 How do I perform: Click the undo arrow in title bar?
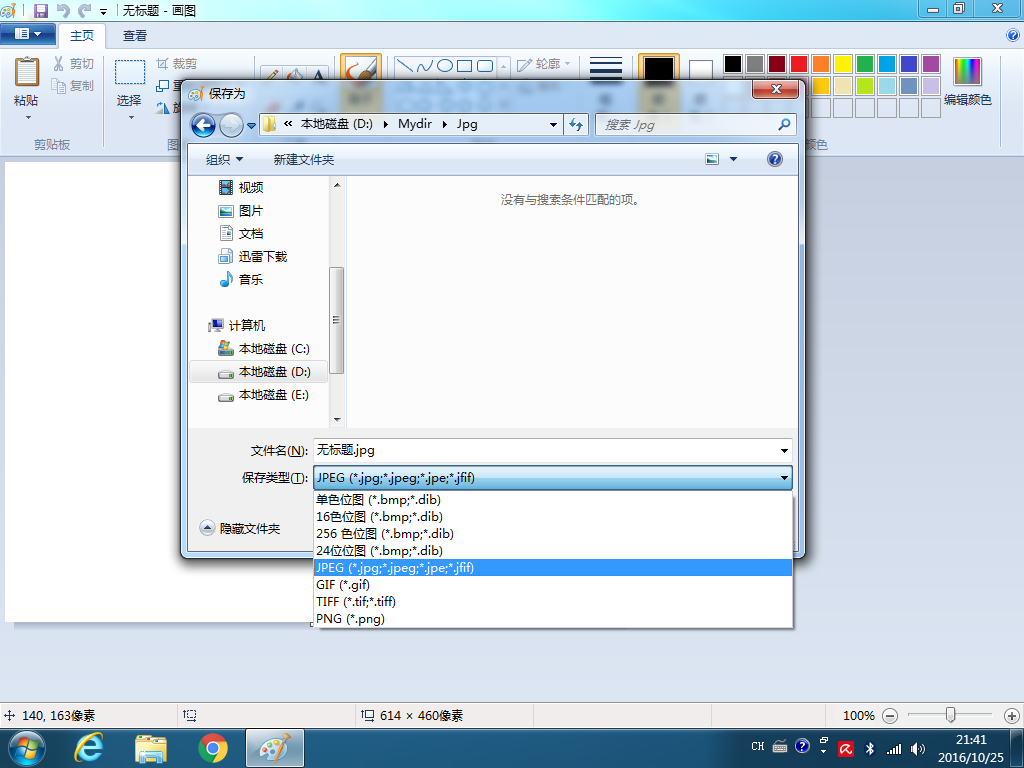point(63,10)
